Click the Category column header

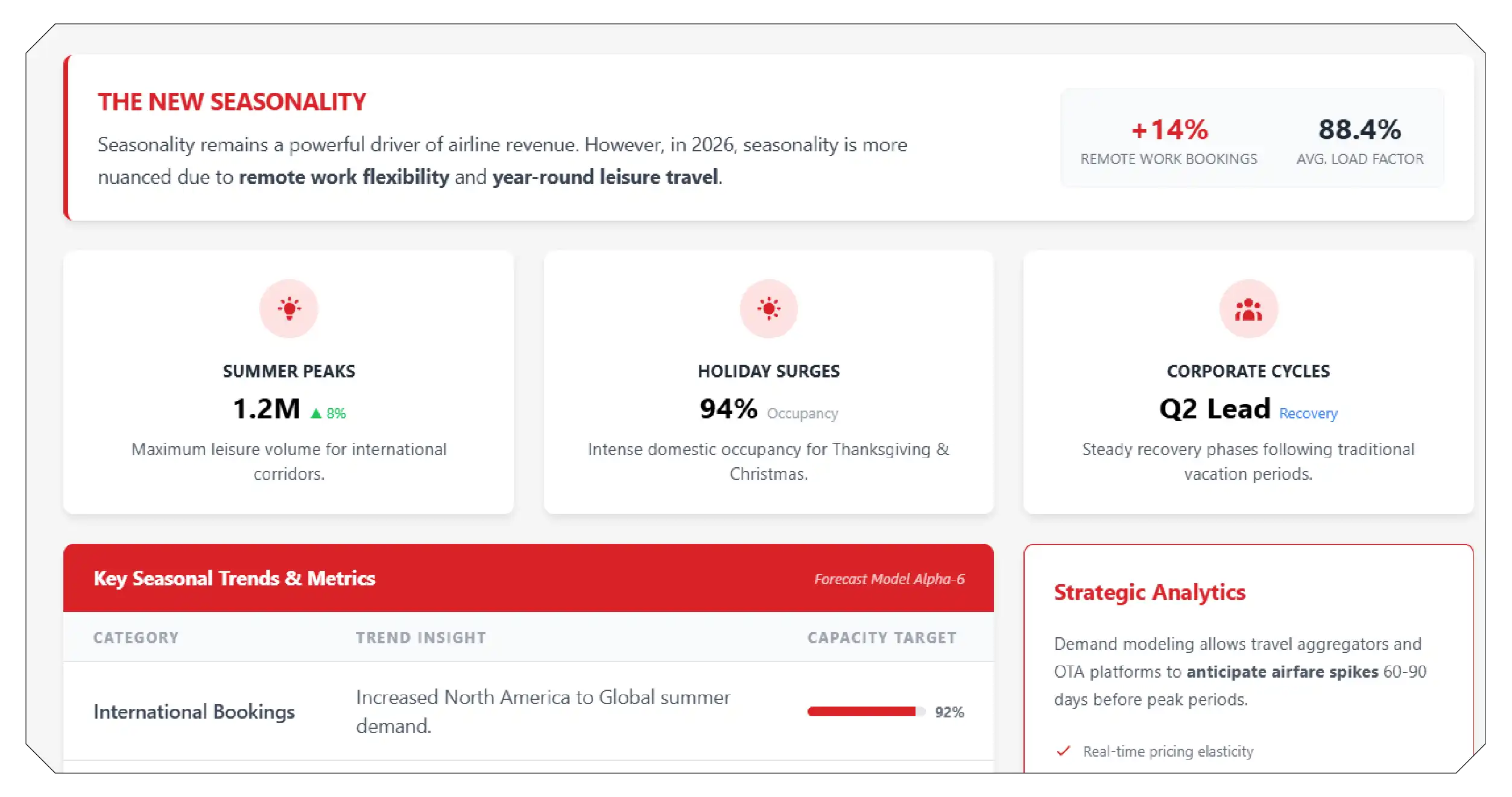(x=136, y=638)
